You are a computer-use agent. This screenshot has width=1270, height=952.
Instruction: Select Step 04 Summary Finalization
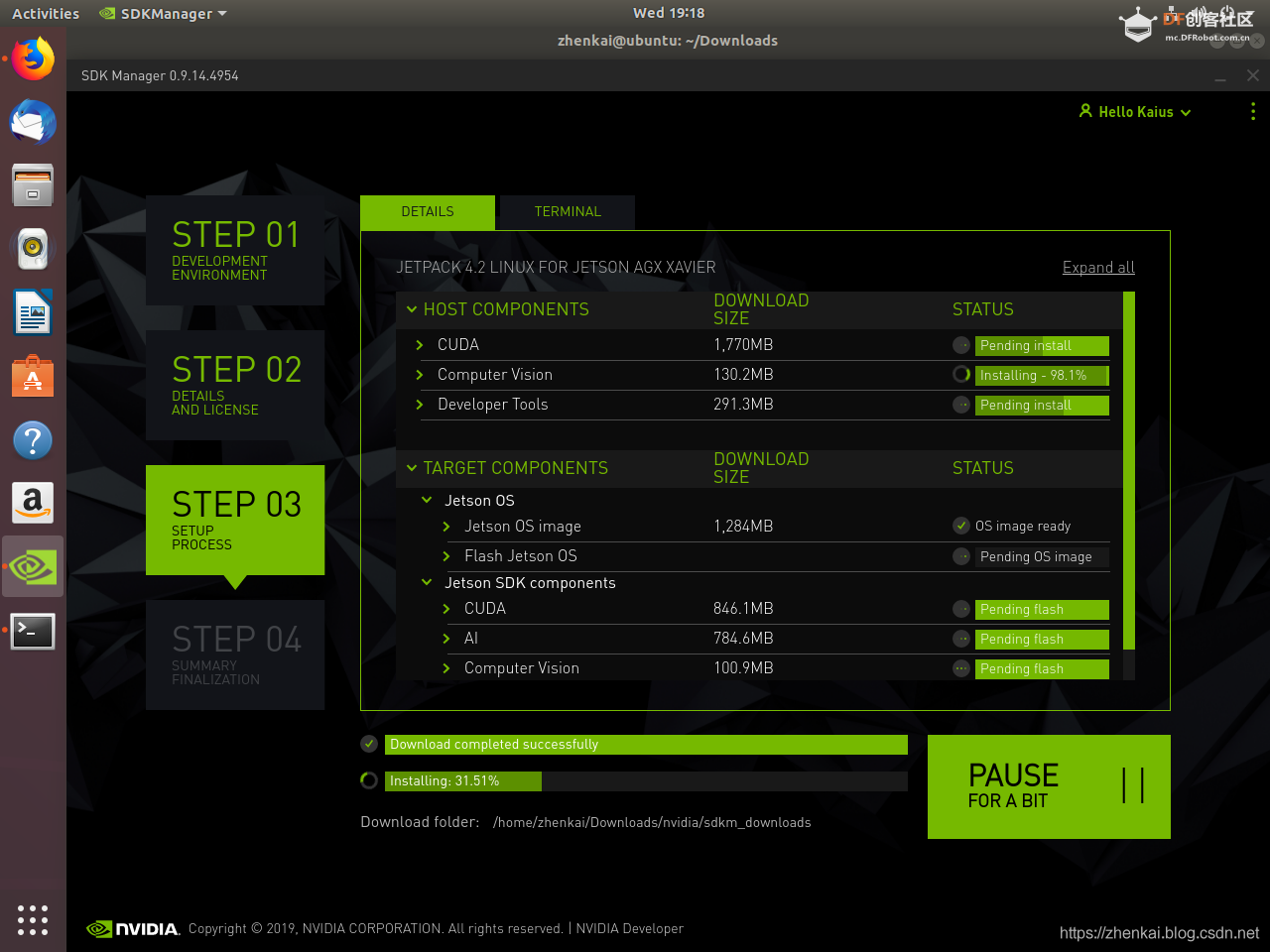click(235, 654)
